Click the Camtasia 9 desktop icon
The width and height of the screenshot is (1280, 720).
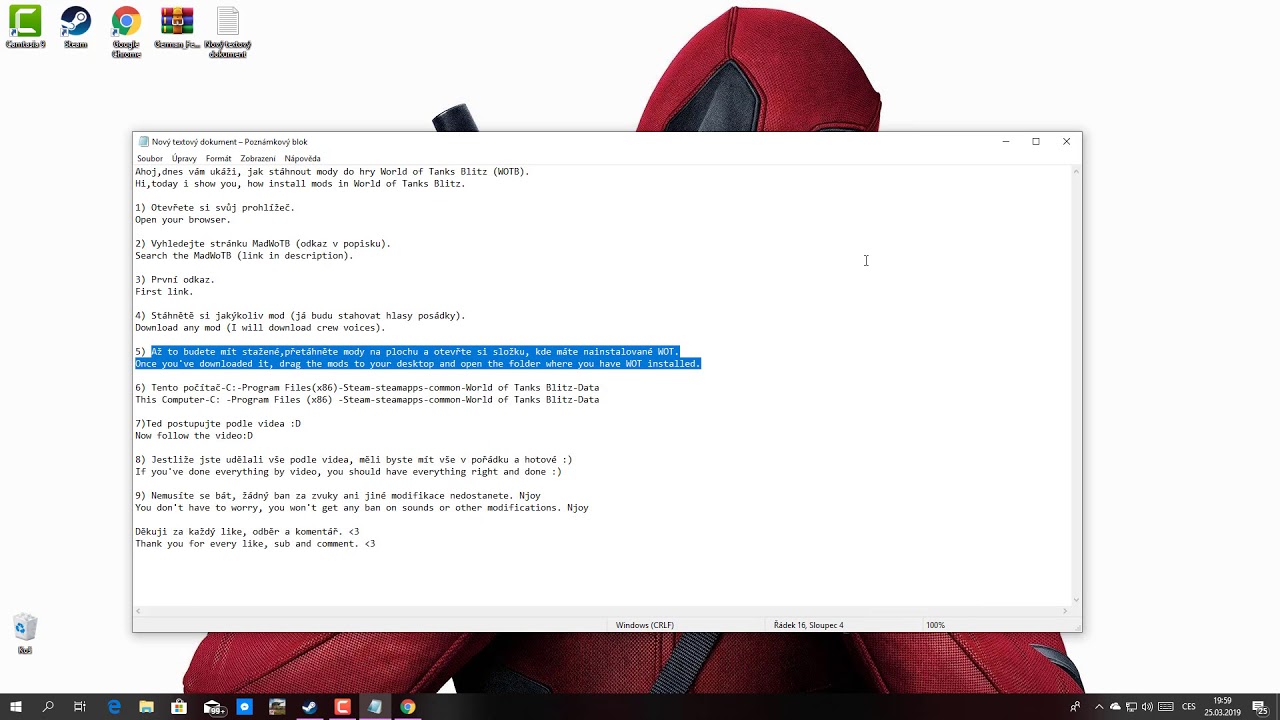(25, 28)
